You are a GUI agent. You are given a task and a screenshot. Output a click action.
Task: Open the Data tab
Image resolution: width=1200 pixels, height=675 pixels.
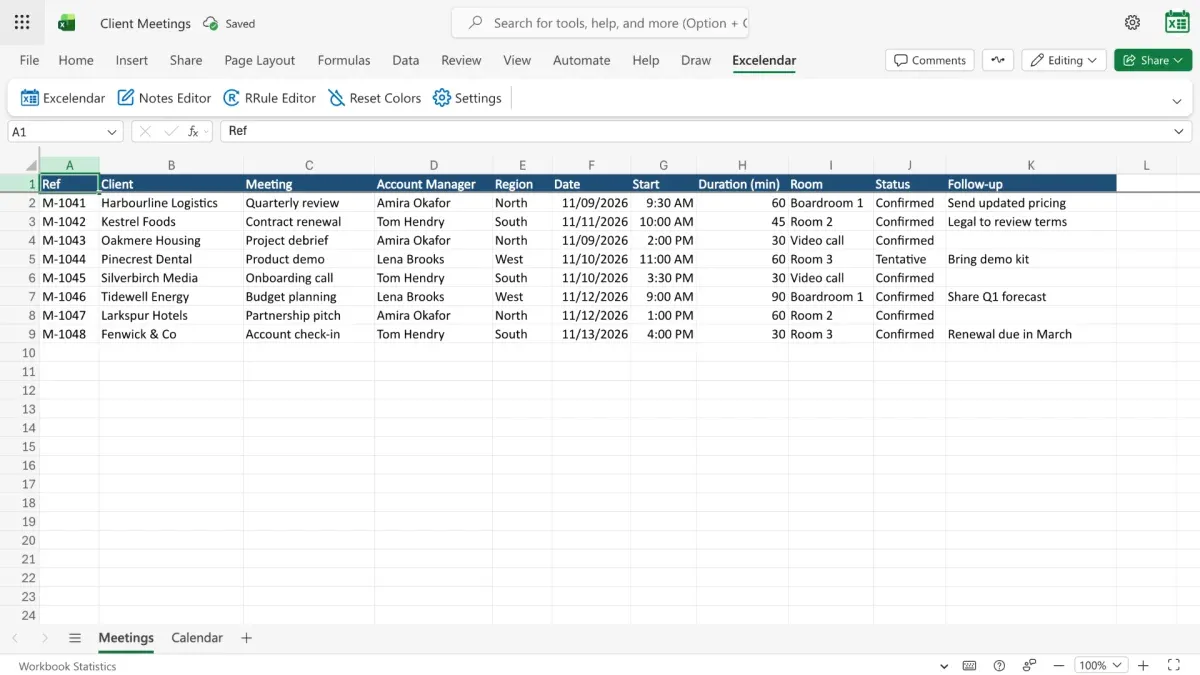point(406,60)
